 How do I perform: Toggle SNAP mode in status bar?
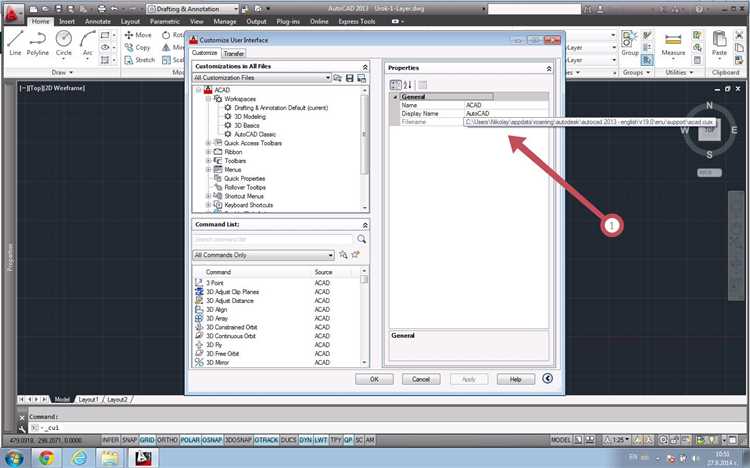[x=129, y=440]
